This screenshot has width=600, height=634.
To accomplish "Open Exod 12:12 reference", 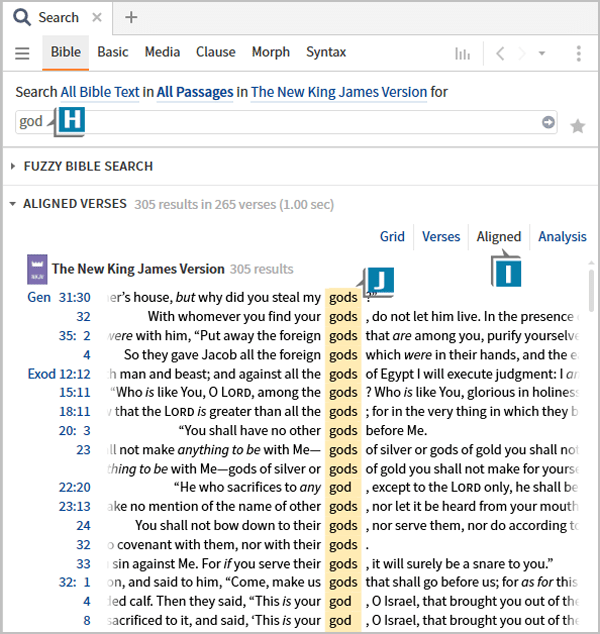I will click(59, 374).
